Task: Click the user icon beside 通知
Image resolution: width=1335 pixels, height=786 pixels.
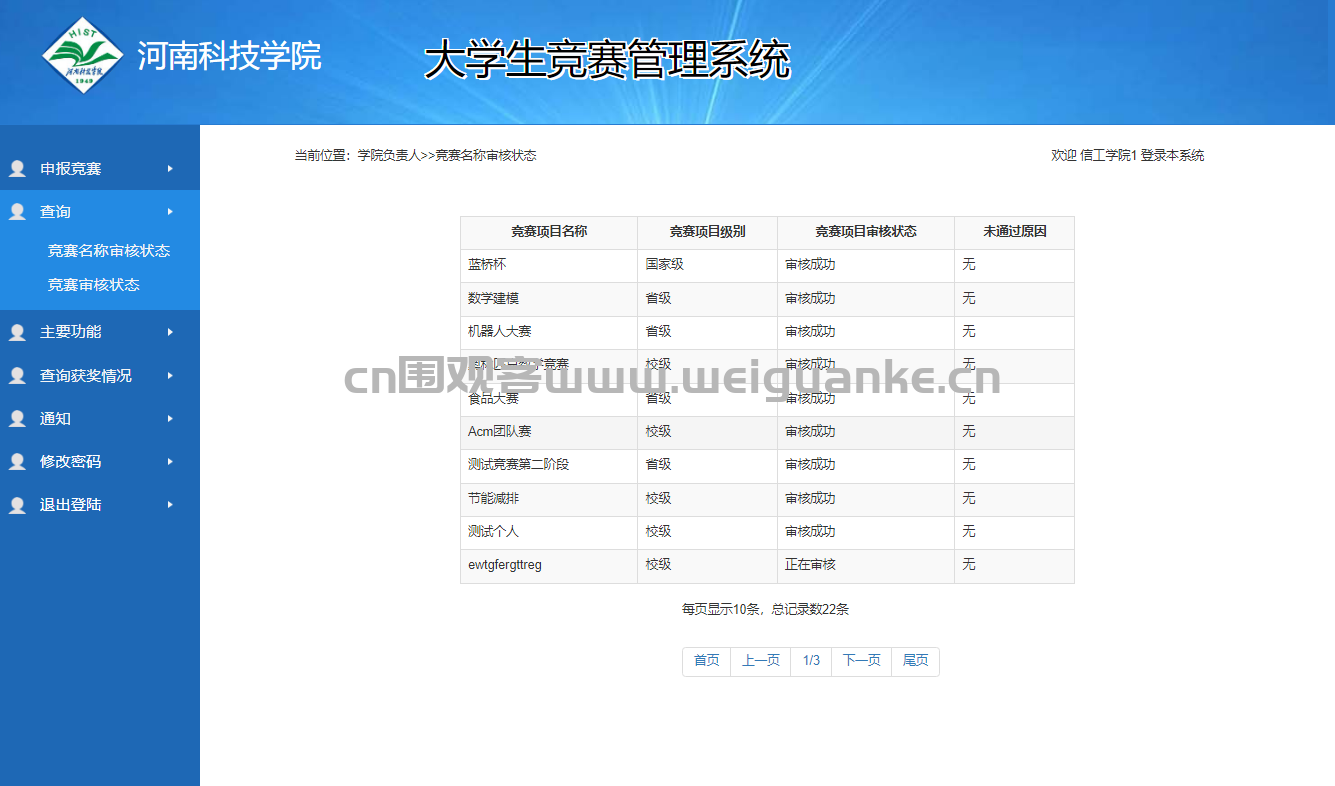Action: click(17, 419)
